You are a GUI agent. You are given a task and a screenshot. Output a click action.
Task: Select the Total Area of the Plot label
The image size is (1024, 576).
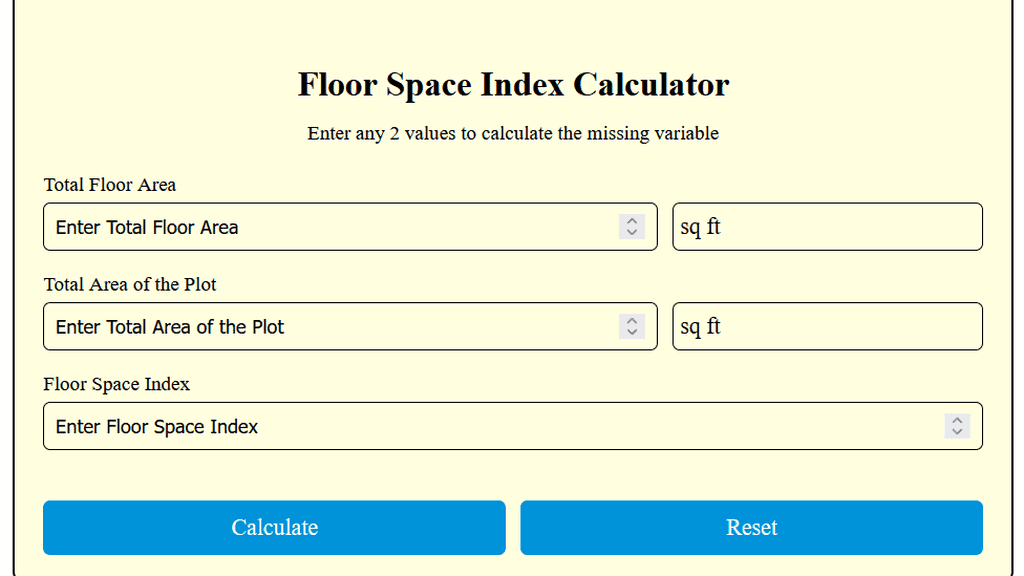(x=130, y=284)
